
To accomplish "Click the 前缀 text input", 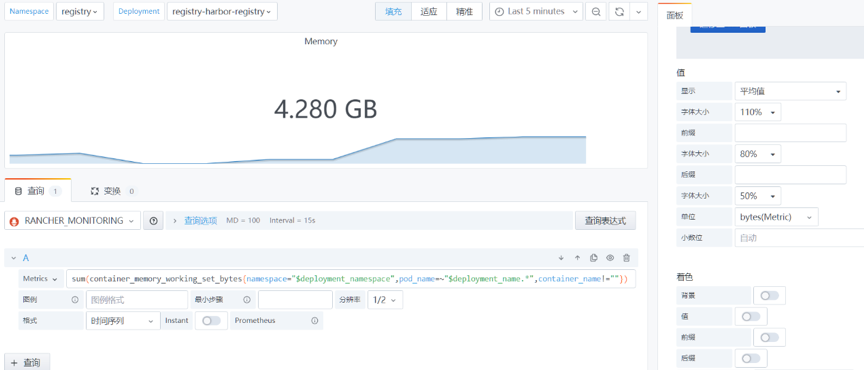I will 790,133.
